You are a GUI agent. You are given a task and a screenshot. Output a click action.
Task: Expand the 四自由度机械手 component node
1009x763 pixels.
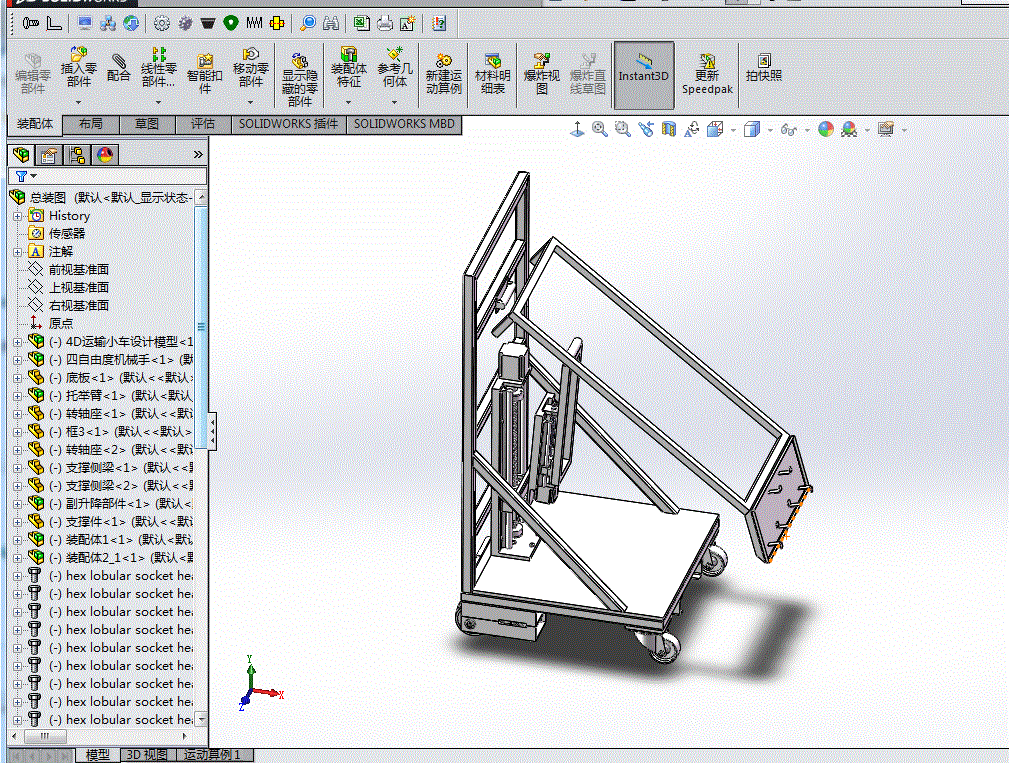(18, 360)
